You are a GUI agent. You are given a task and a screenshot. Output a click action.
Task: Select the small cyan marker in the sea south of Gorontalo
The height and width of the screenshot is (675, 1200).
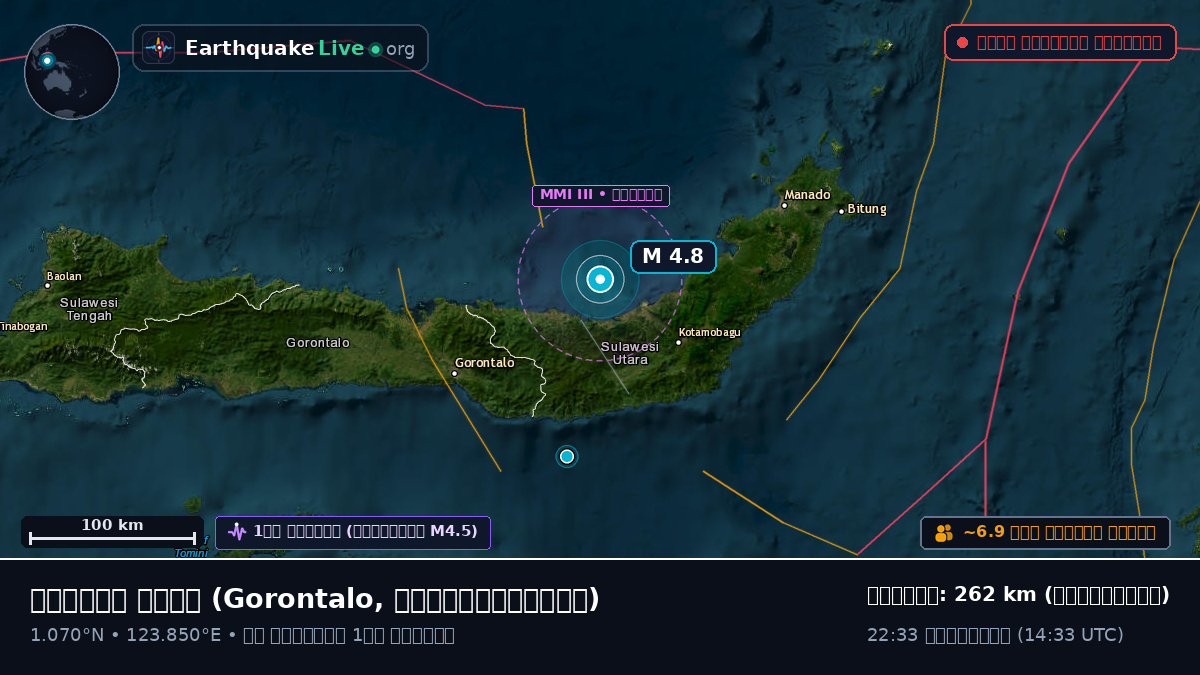coord(567,456)
